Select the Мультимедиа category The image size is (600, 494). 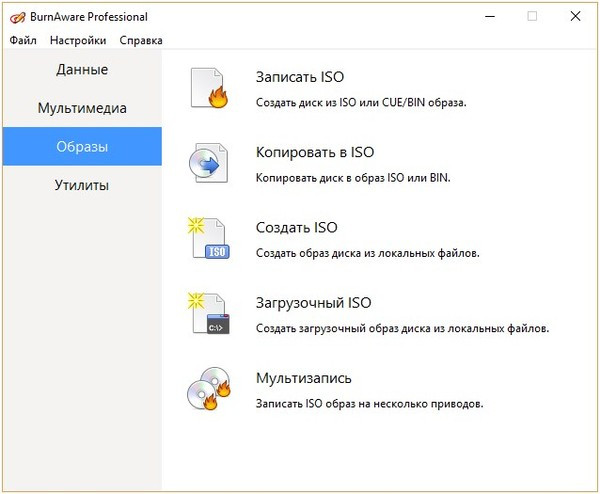(x=81, y=108)
